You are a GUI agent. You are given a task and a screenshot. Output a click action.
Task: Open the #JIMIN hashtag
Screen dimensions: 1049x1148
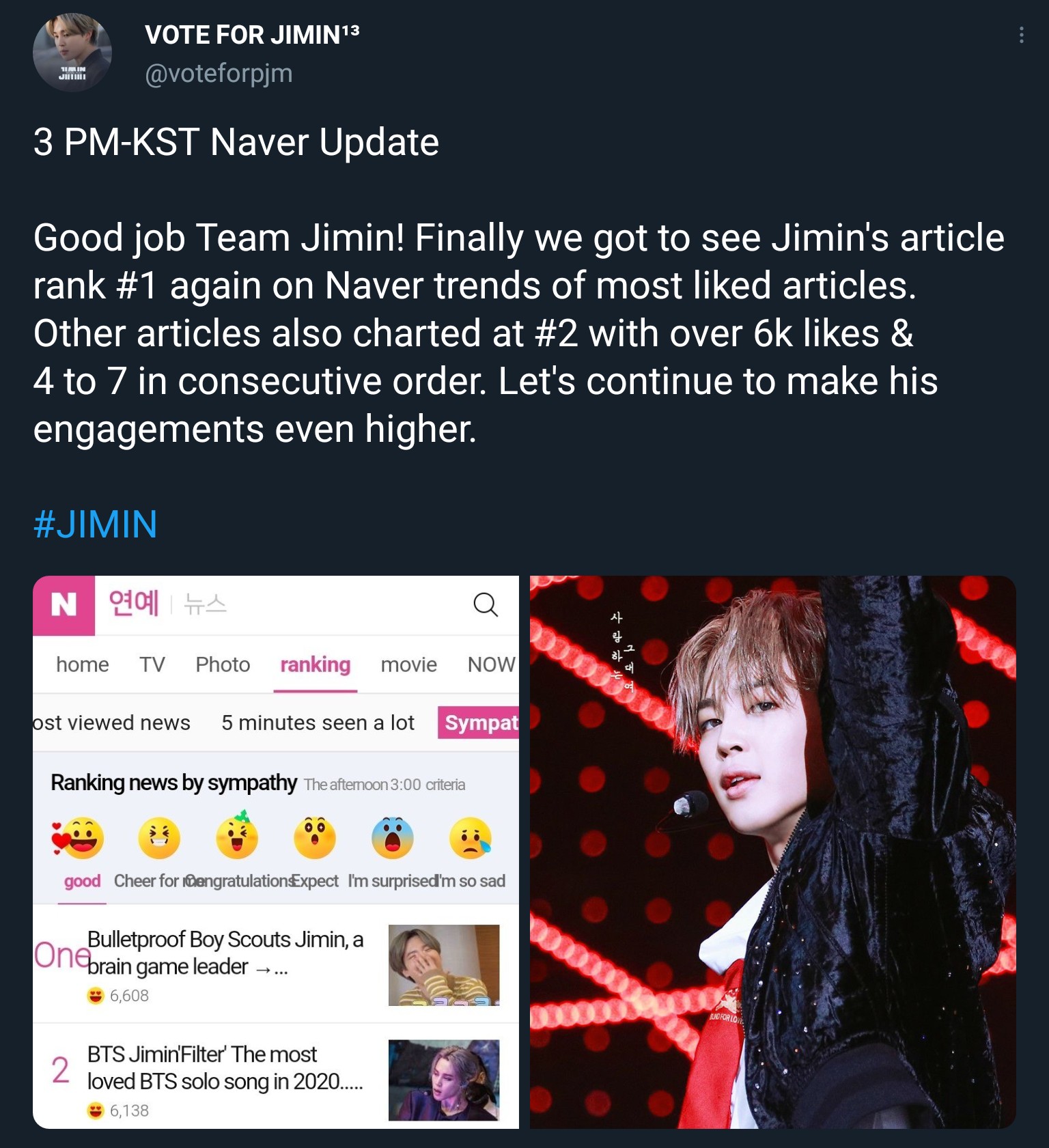[95, 524]
